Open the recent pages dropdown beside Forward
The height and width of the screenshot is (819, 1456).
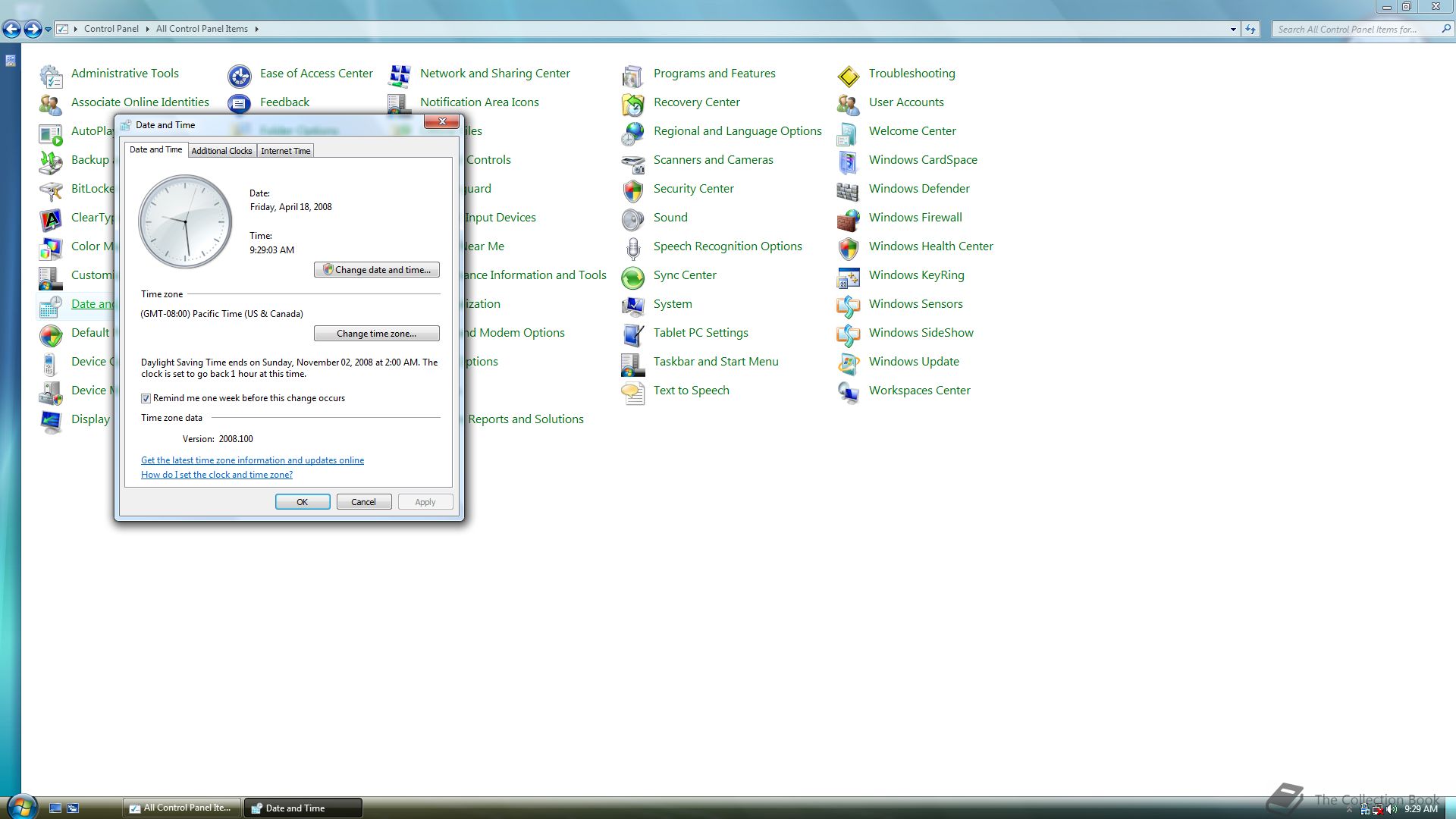pyautogui.click(x=48, y=30)
